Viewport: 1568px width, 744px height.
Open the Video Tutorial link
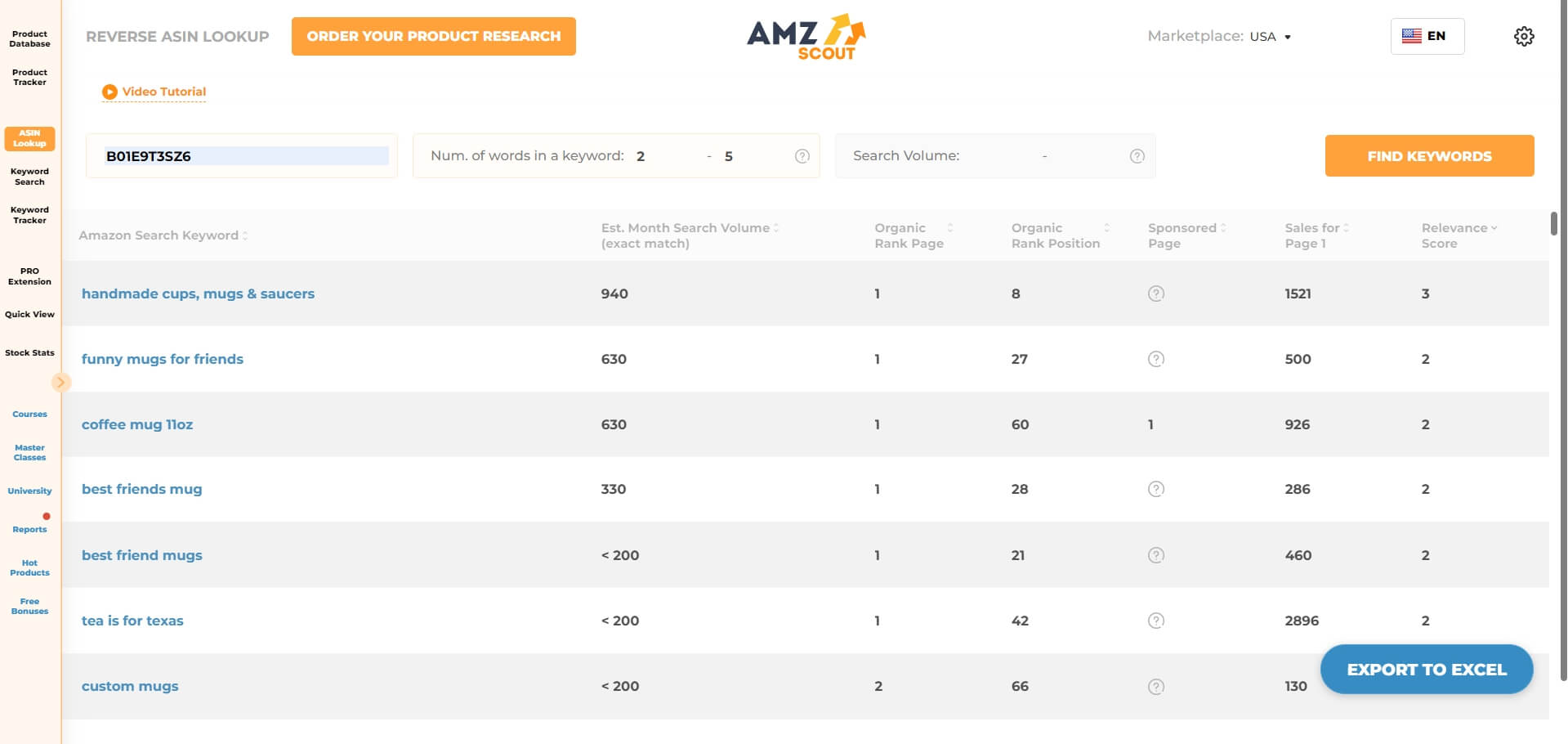pyautogui.click(x=164, y=92)
